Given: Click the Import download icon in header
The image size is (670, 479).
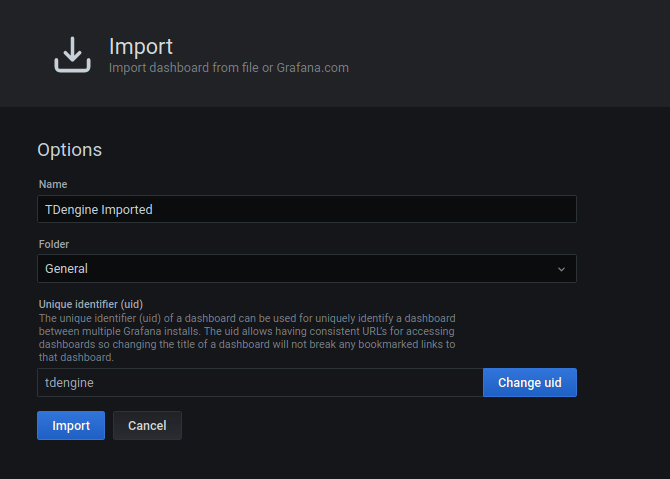Looking at the screenshot, I should click(x=72, y=55).
